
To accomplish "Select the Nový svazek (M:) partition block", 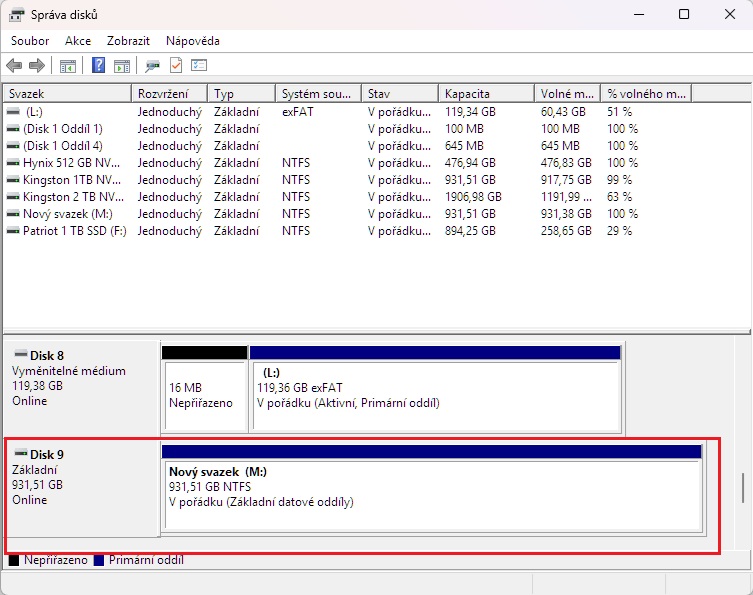I will 432,488.
